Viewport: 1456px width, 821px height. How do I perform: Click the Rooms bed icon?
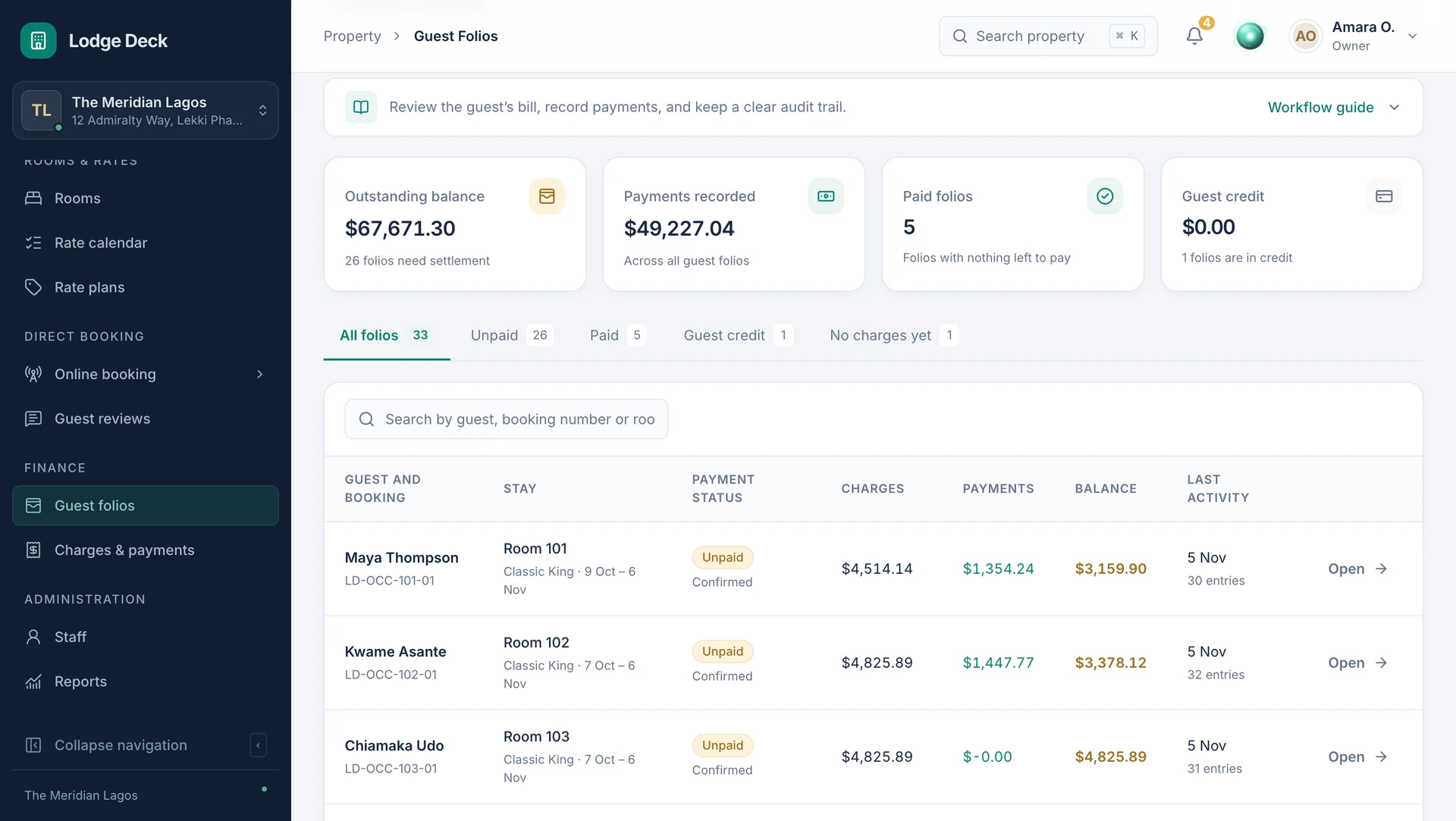coord(33,198)
